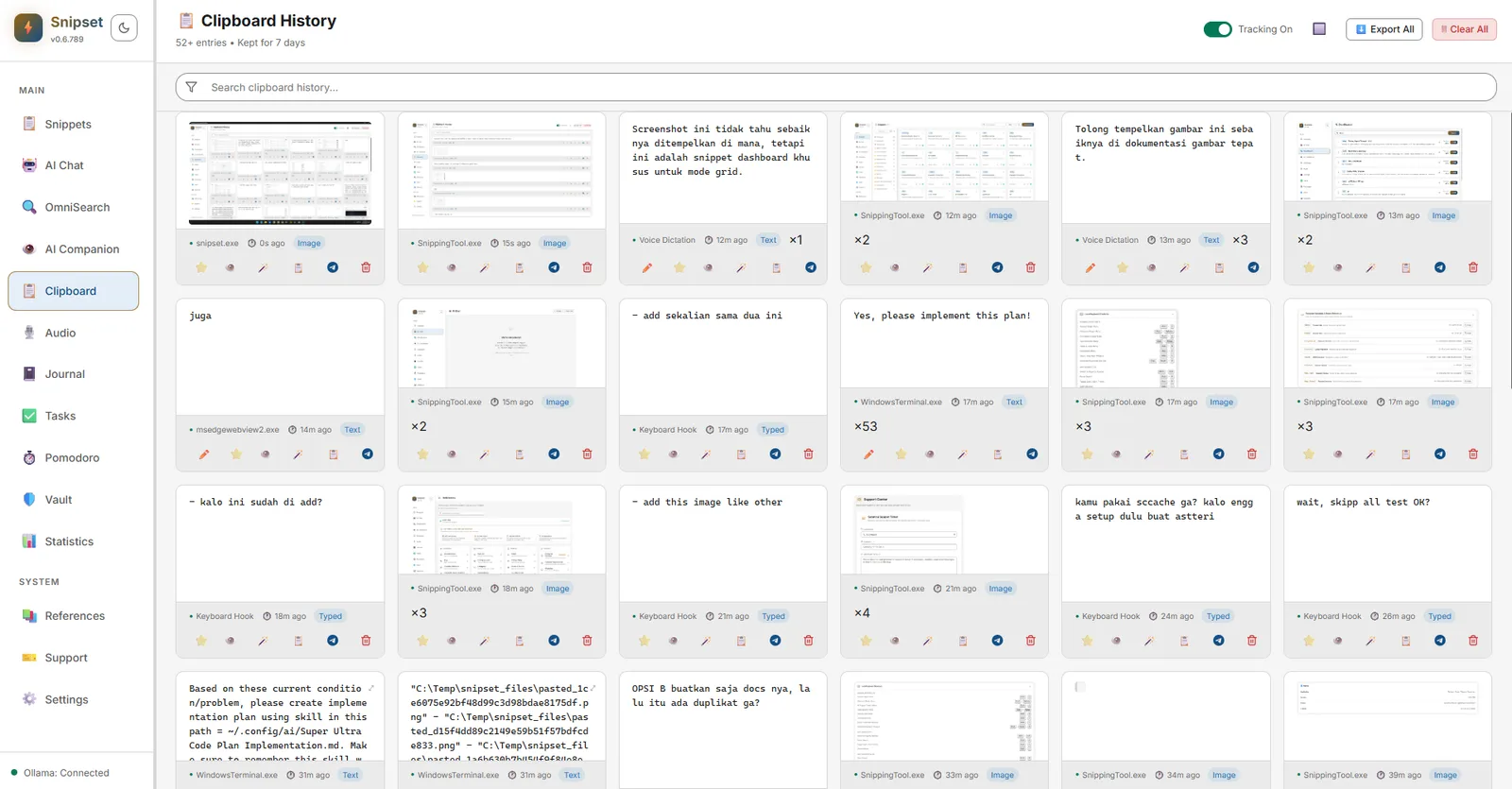Viewport: 1512px width, 789px height.
Task: Click the send icon on 'kalo ini sudah di add?' card
Action: pyautogui.click(x=333, y=641)
